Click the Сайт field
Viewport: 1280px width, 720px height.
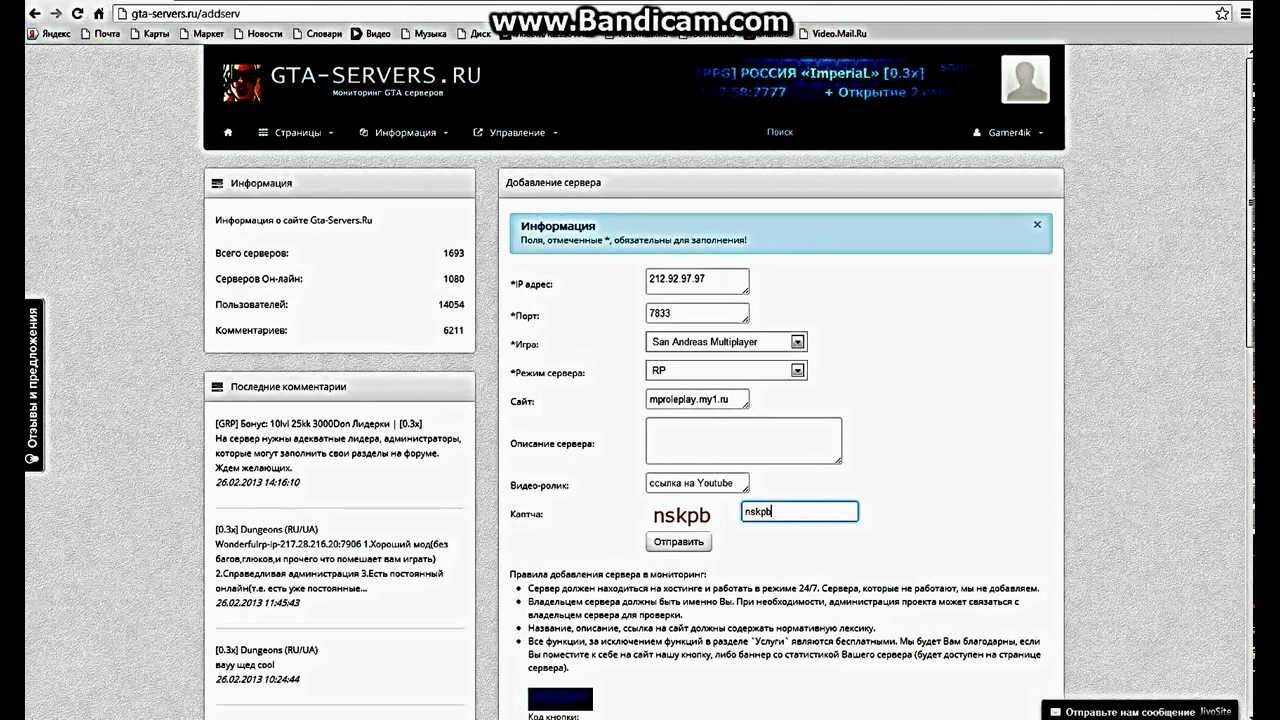click(x=697, y=400)
